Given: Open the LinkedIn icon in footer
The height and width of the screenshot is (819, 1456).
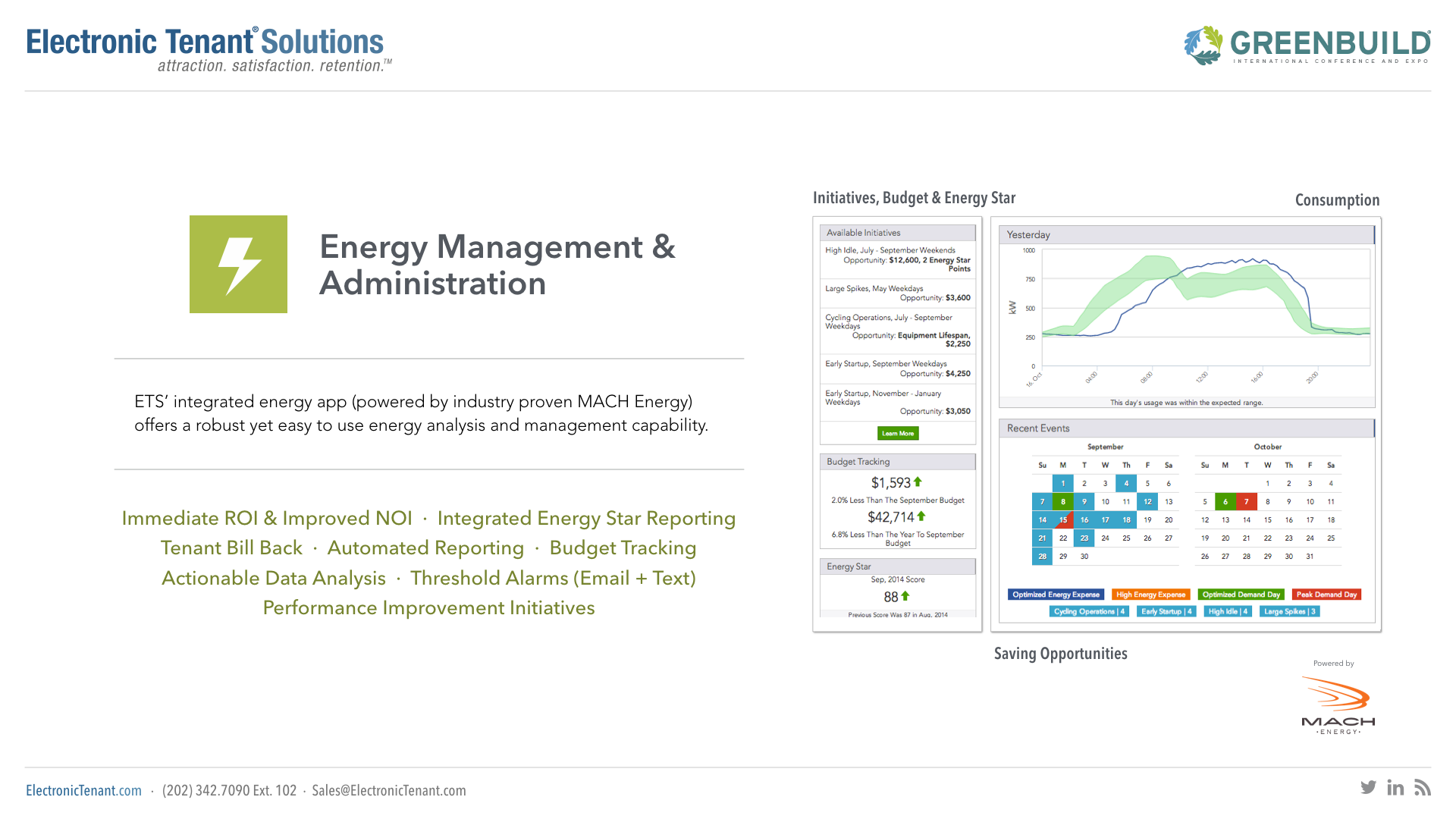Looking at the screenshot, I should coord(1395,787).
